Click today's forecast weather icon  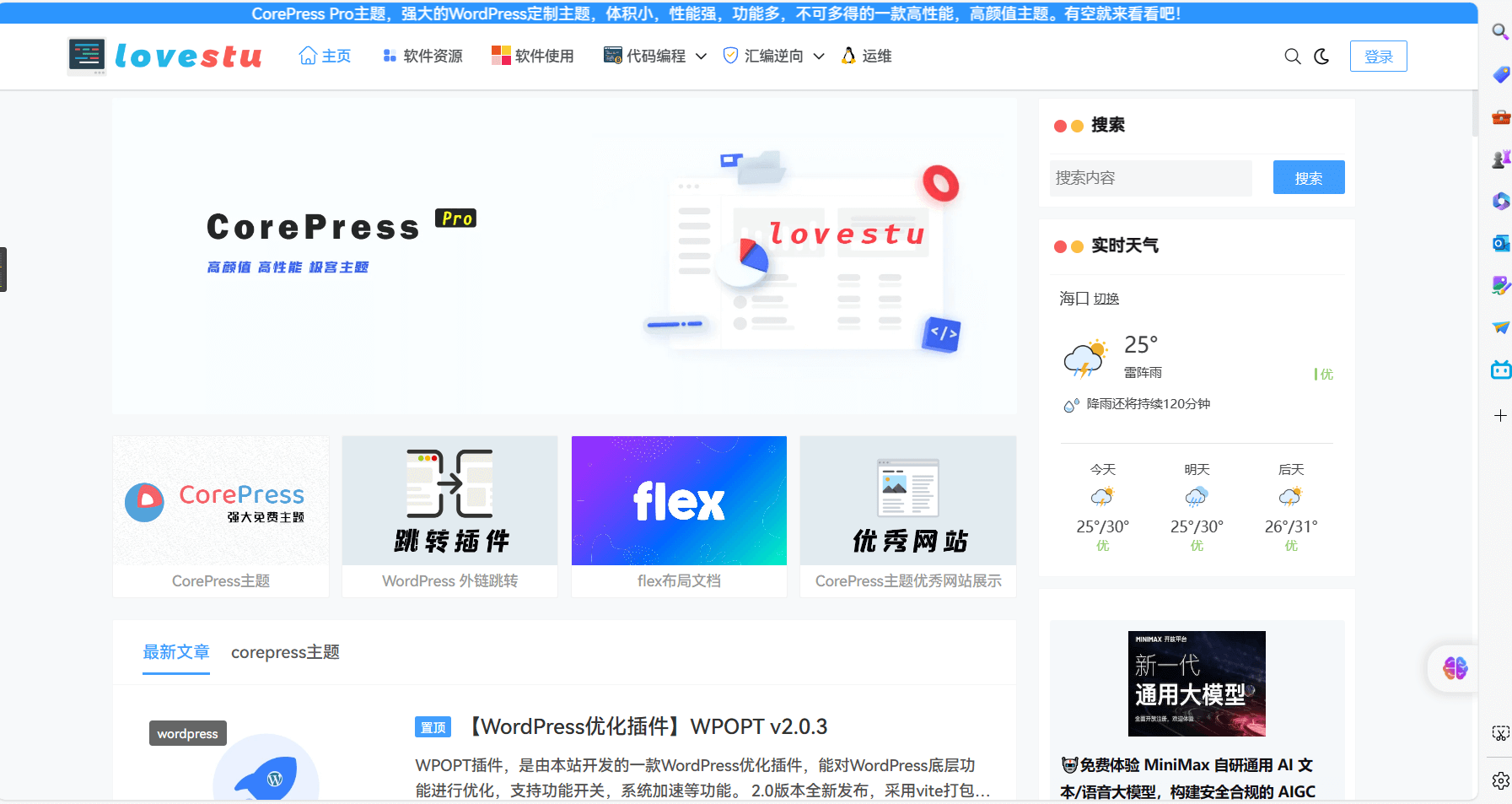coord(1102,496)
